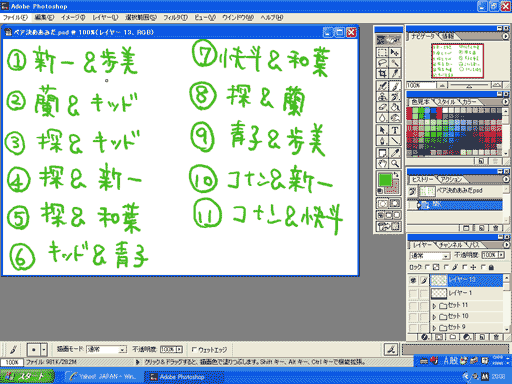Select the Rectangular Marquee tool
The height and width of the screenshot is (384, 512).
[382, 52]
